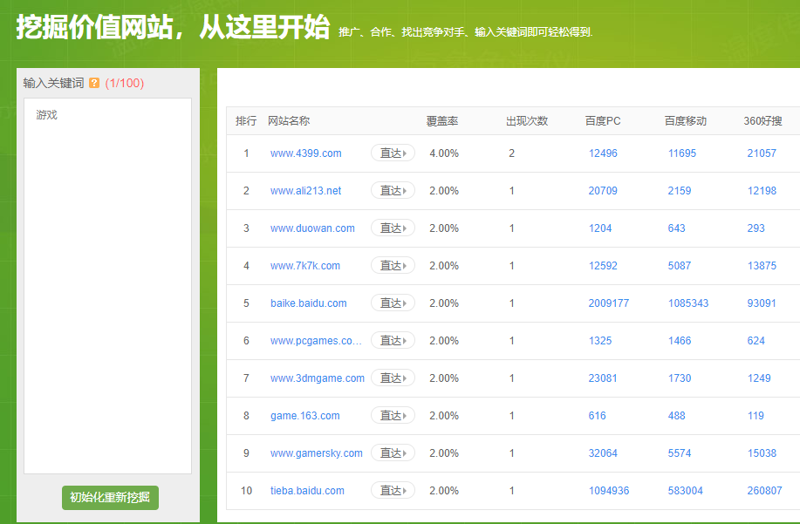Click 360好搜 value 93091 for baike

762,303
